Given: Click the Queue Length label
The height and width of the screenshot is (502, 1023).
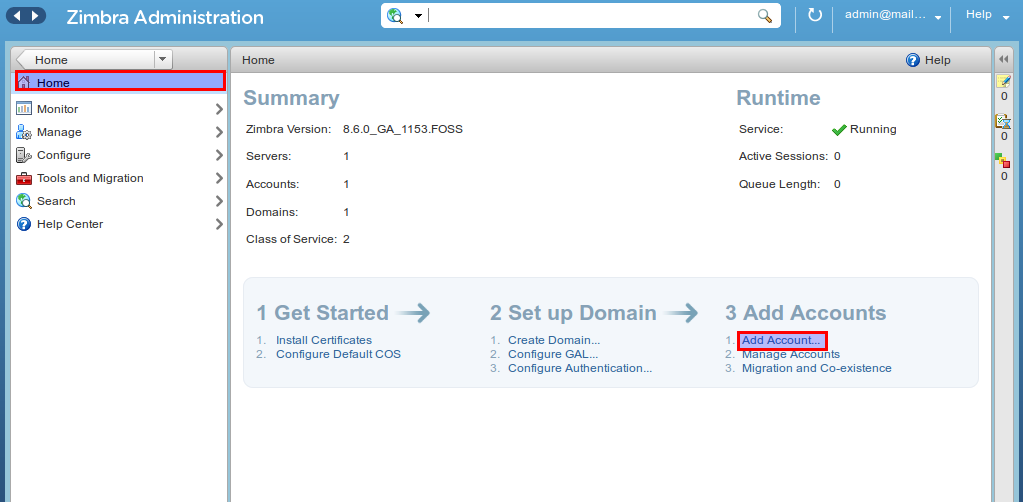Looking at the screenshot, I should [780, 184].
